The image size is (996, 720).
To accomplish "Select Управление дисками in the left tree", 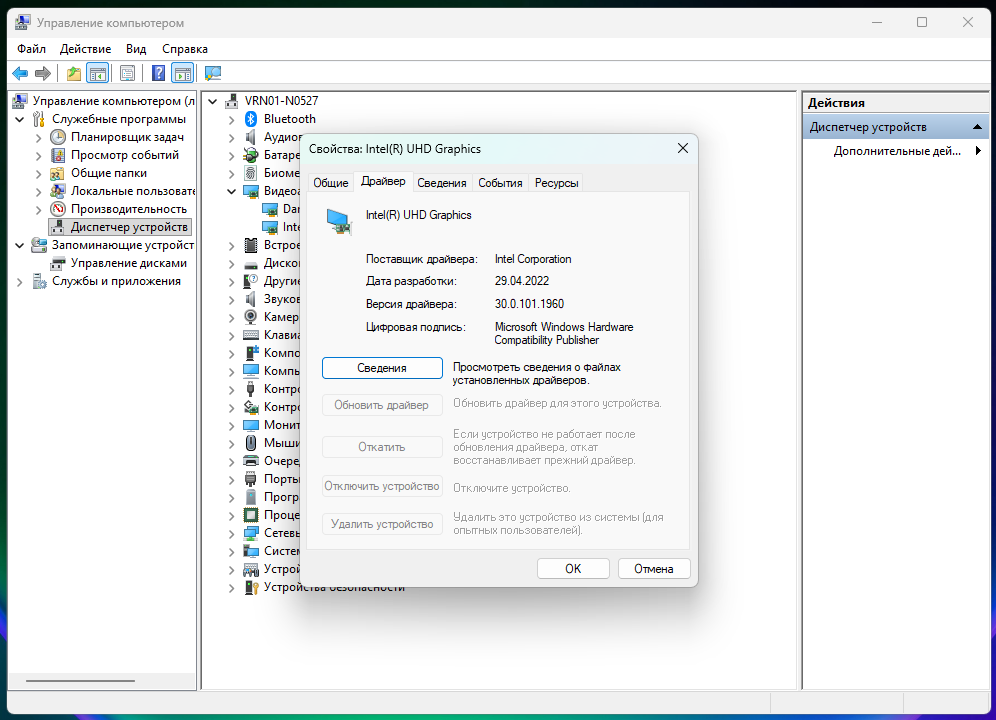I will (128, 263).
